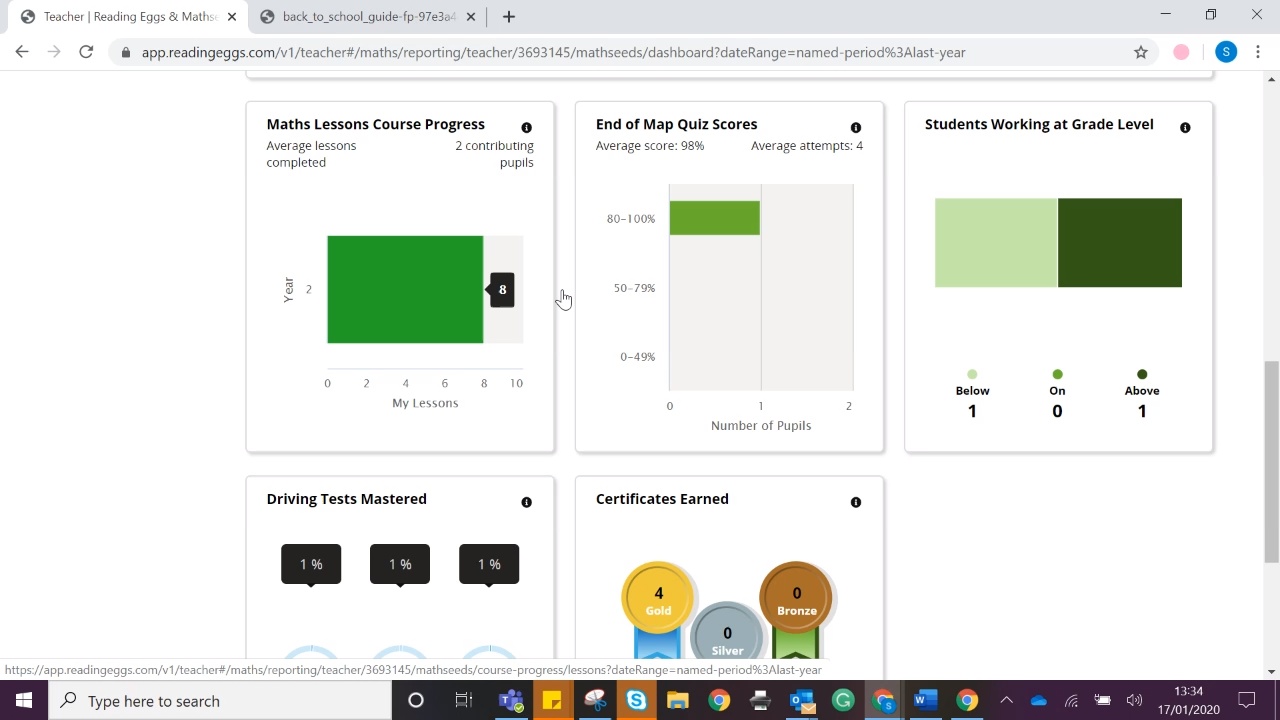Click the third 1 % driving test badge
Screen dimensions: 1280x720
(489, 564)
